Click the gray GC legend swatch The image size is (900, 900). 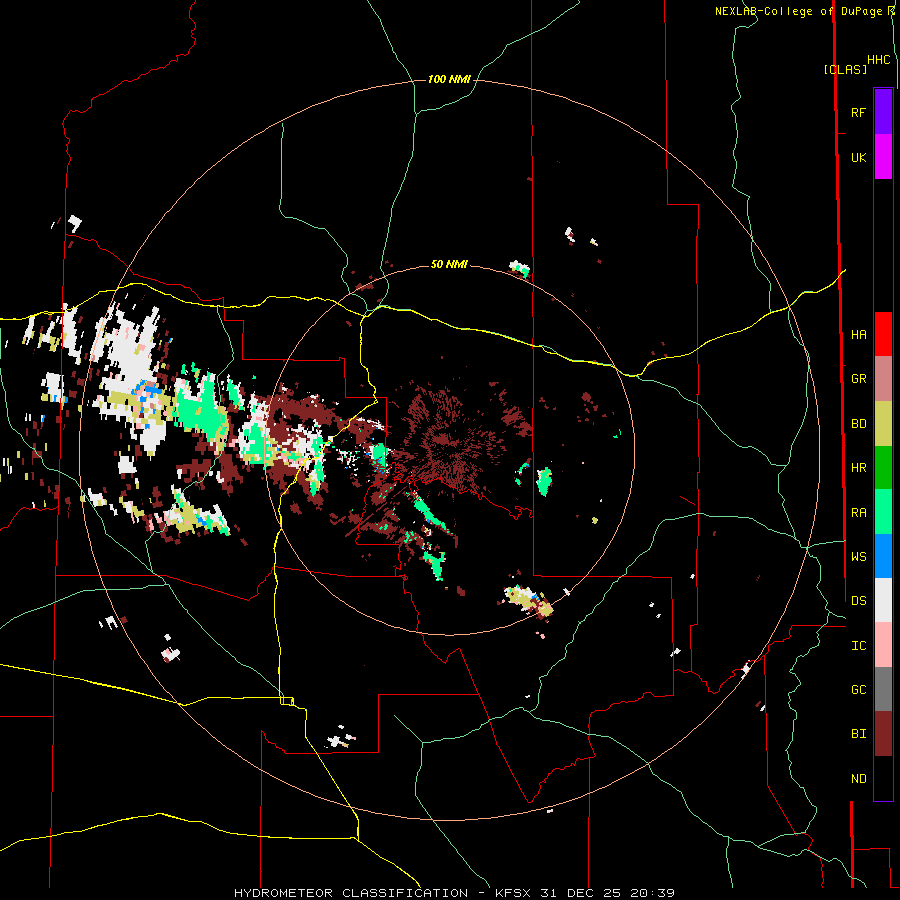883,689
